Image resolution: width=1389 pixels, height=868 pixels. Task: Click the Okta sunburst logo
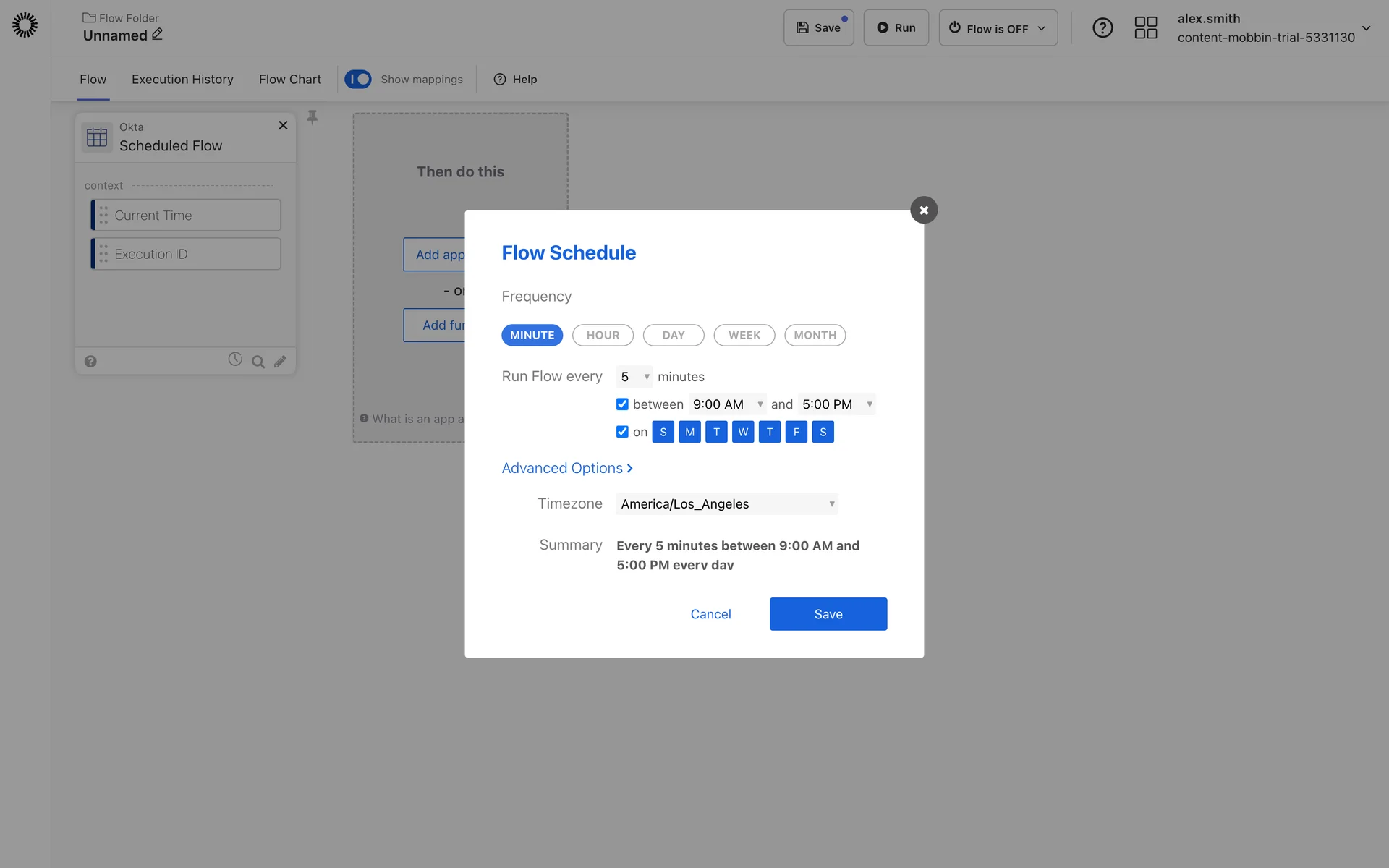tap(25, 25)
